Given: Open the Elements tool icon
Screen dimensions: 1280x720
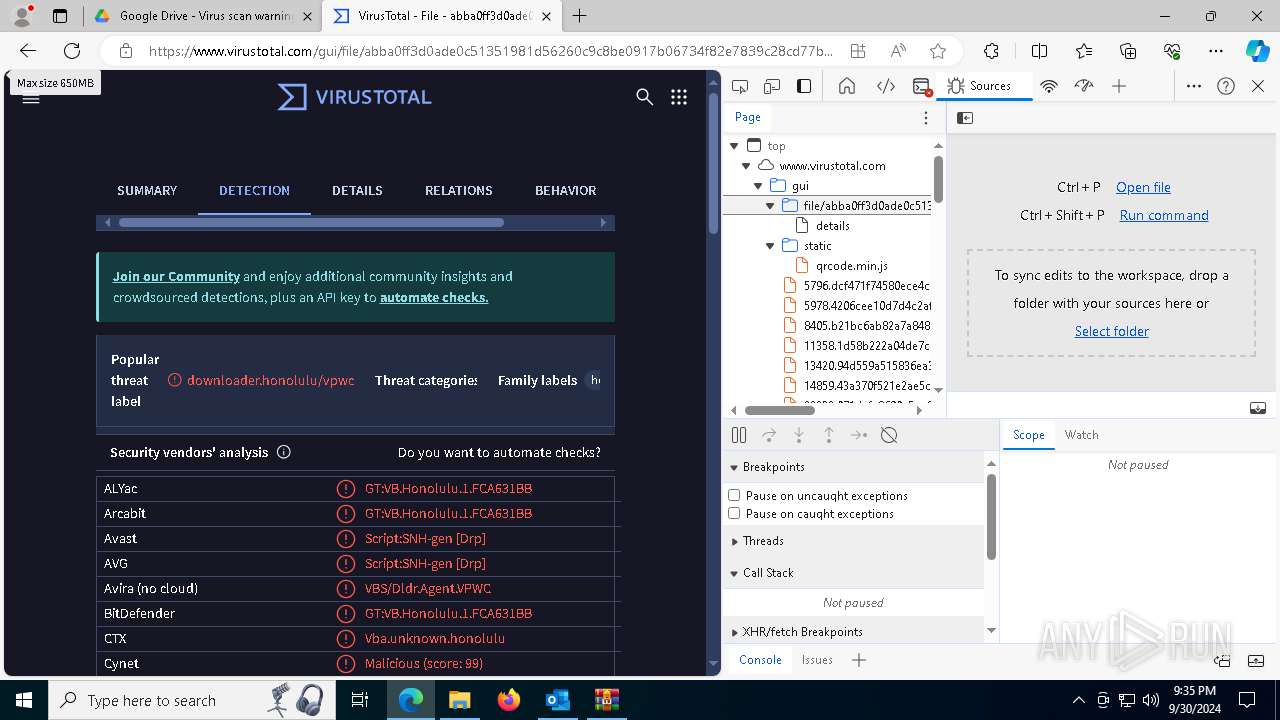Looking at the screenshot, I should [886, 86].
